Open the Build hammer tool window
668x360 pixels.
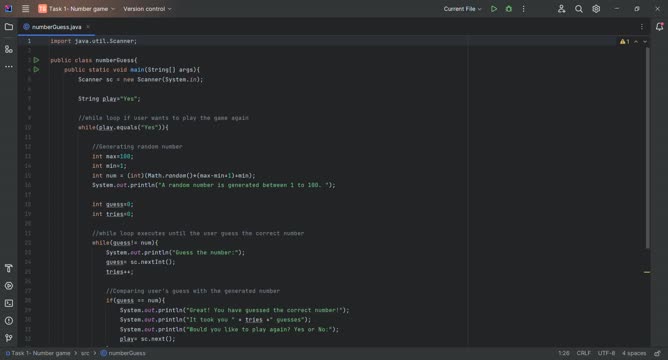[x=9, y=268]
